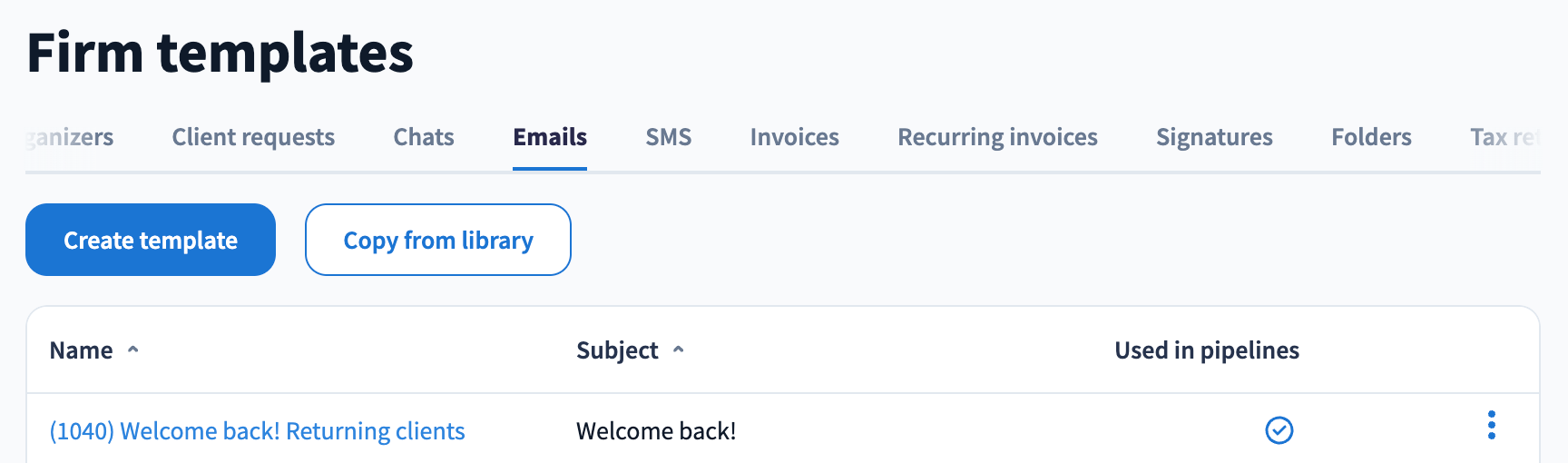Go to the Invoices tab
1568x463 pixels.
pyautogui.click(x=795, y=137)
